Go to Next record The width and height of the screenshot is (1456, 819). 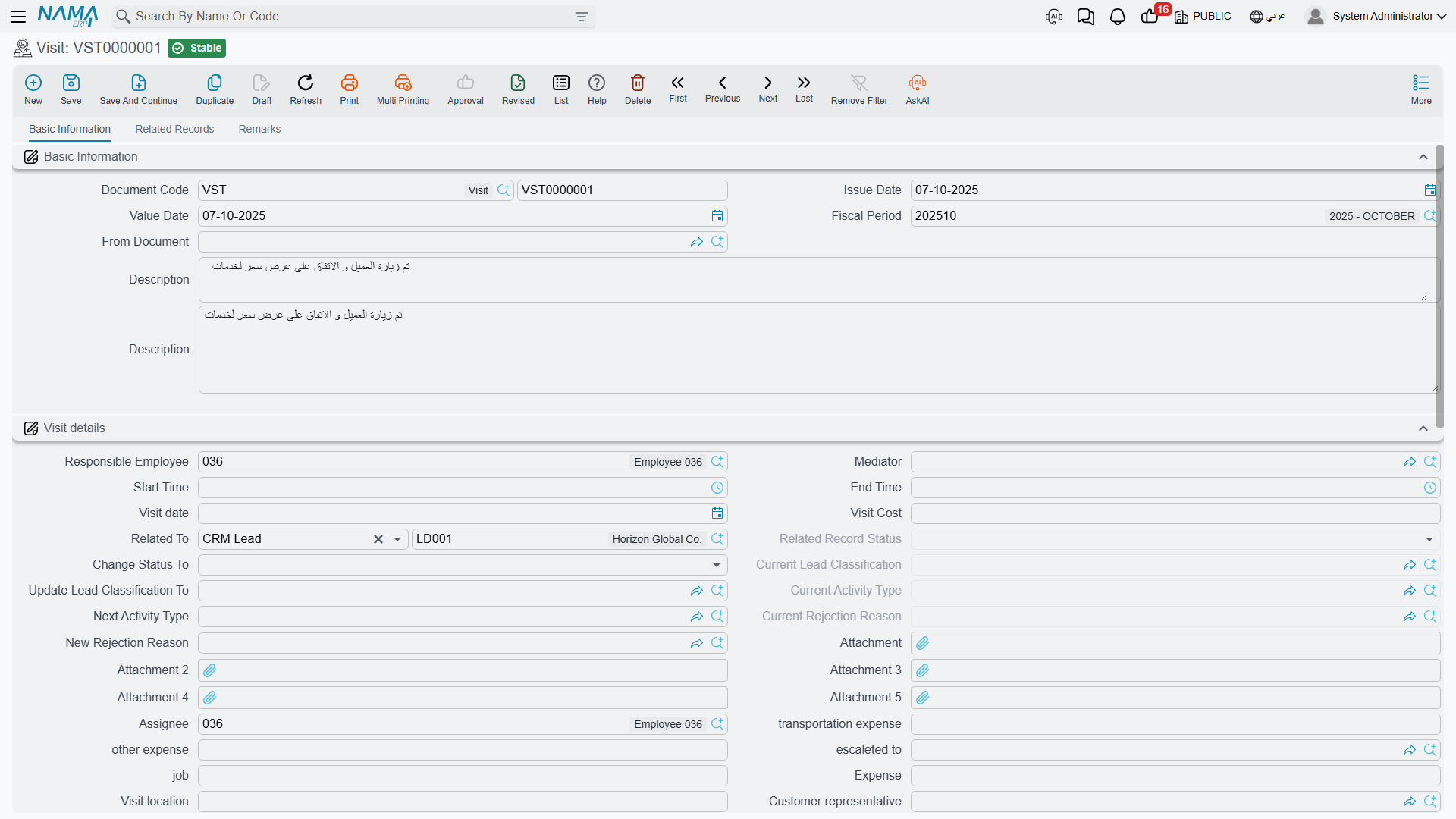(x=768, y=89)
